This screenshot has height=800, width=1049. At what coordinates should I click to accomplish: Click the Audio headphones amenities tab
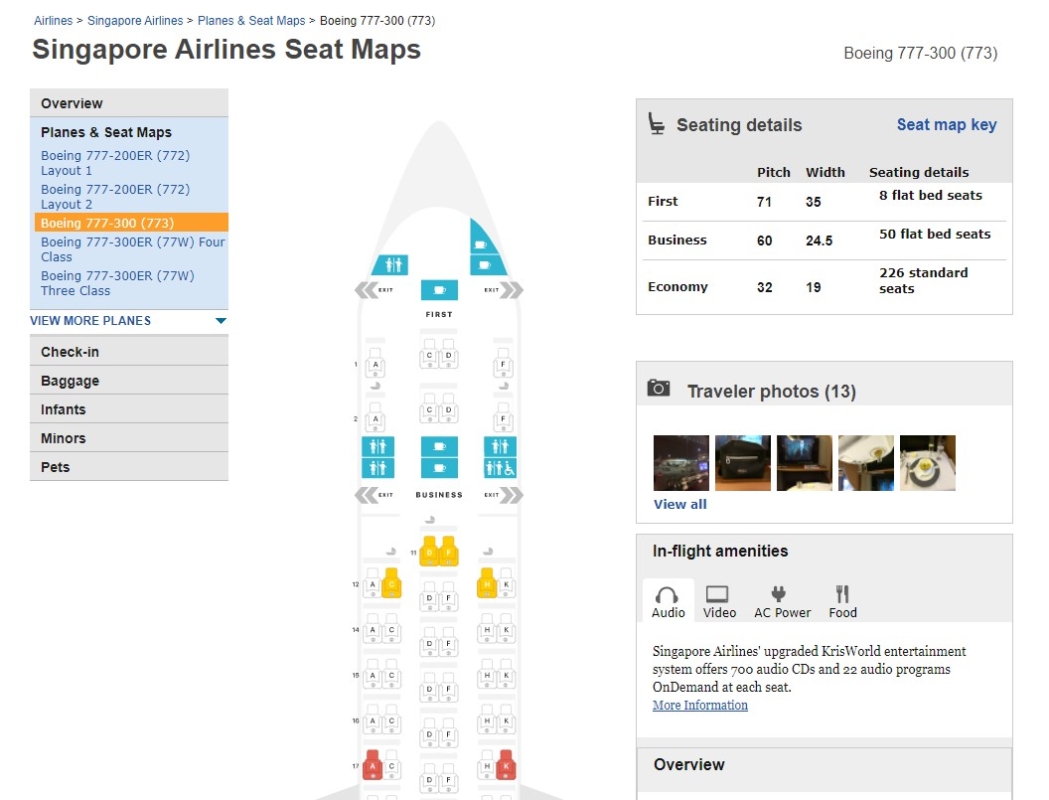(668, 602)
